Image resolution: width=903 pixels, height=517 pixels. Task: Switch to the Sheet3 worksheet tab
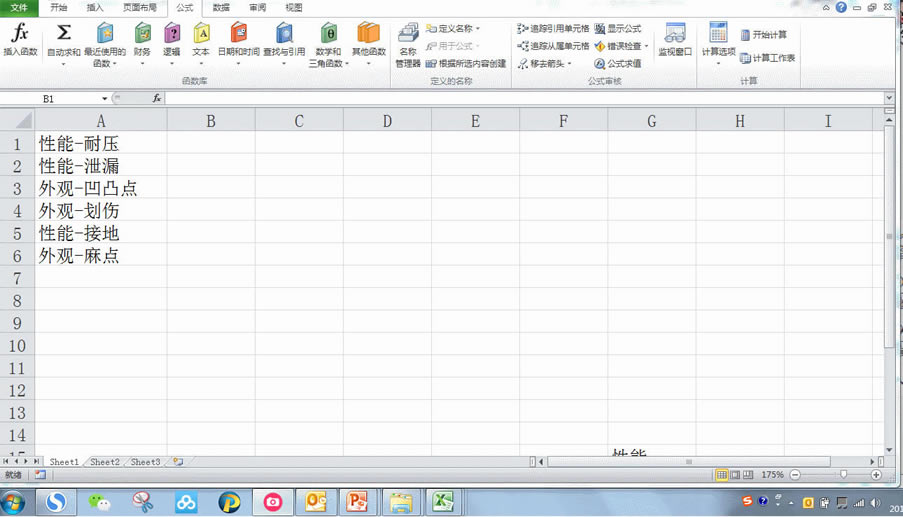pos(145,462)
